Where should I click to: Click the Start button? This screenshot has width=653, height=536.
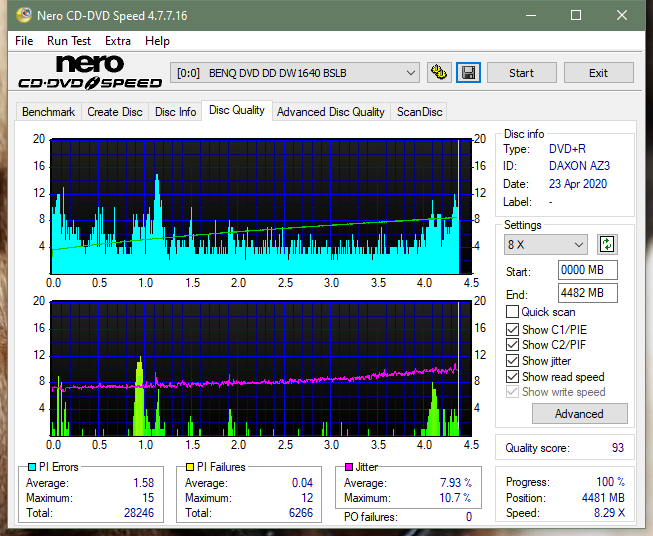tap(521, 73)
